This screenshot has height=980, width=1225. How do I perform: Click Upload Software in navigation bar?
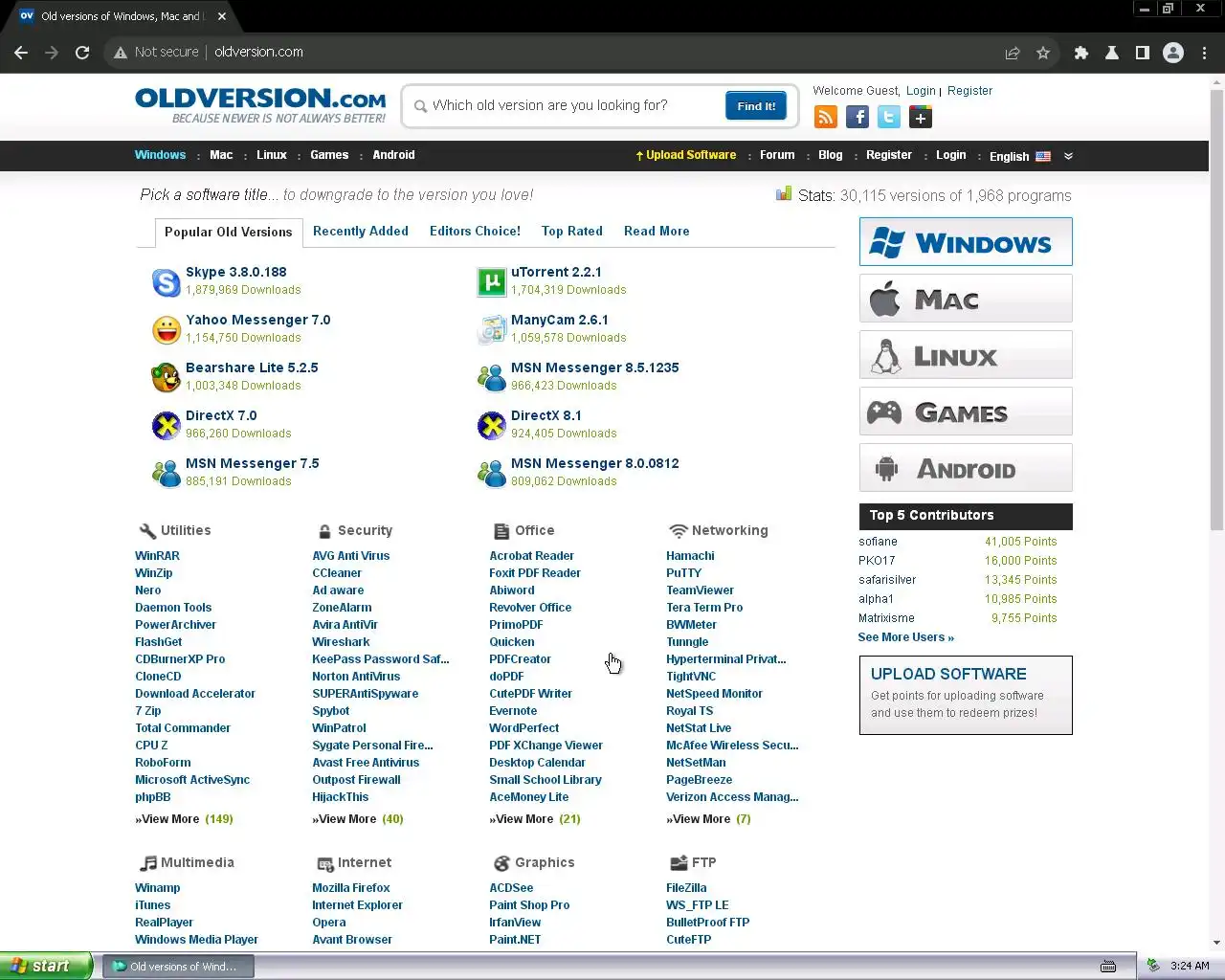coord(686,155)
